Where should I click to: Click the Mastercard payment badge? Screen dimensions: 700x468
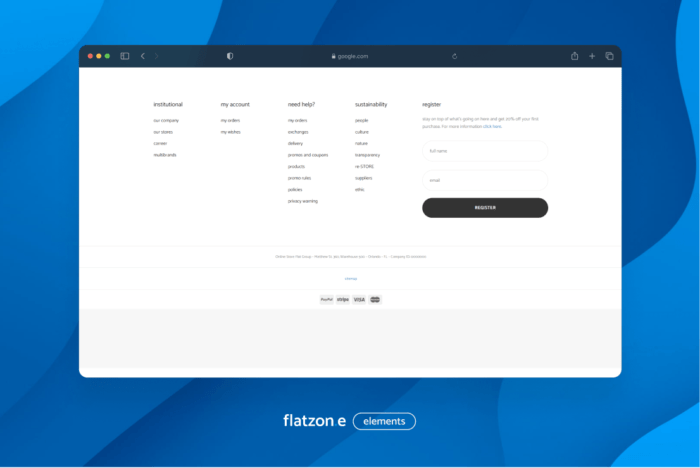(375, 299)
